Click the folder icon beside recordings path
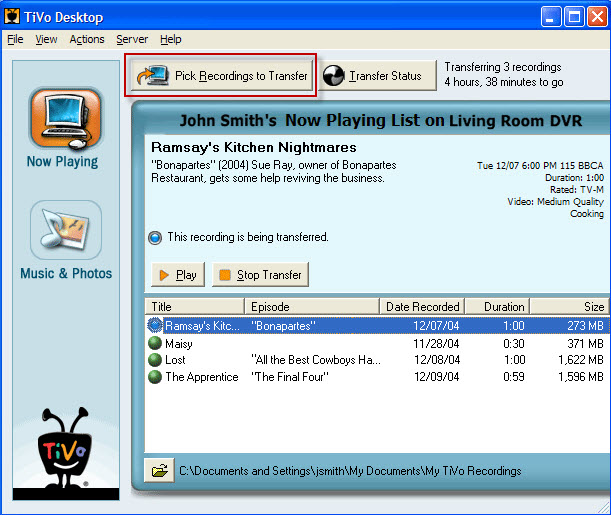The image size is (611, 515). point(159,471)
